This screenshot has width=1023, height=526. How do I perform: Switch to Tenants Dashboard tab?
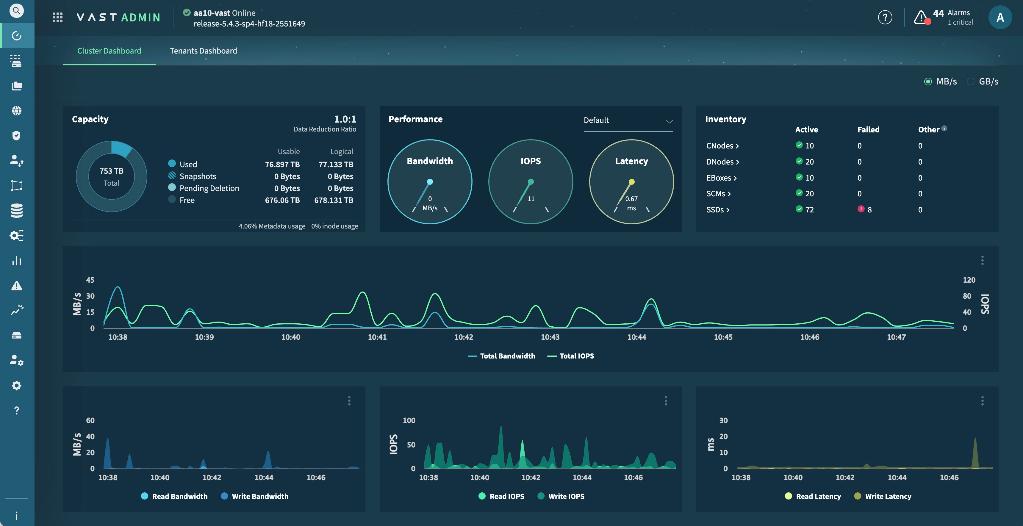[204, 51]
